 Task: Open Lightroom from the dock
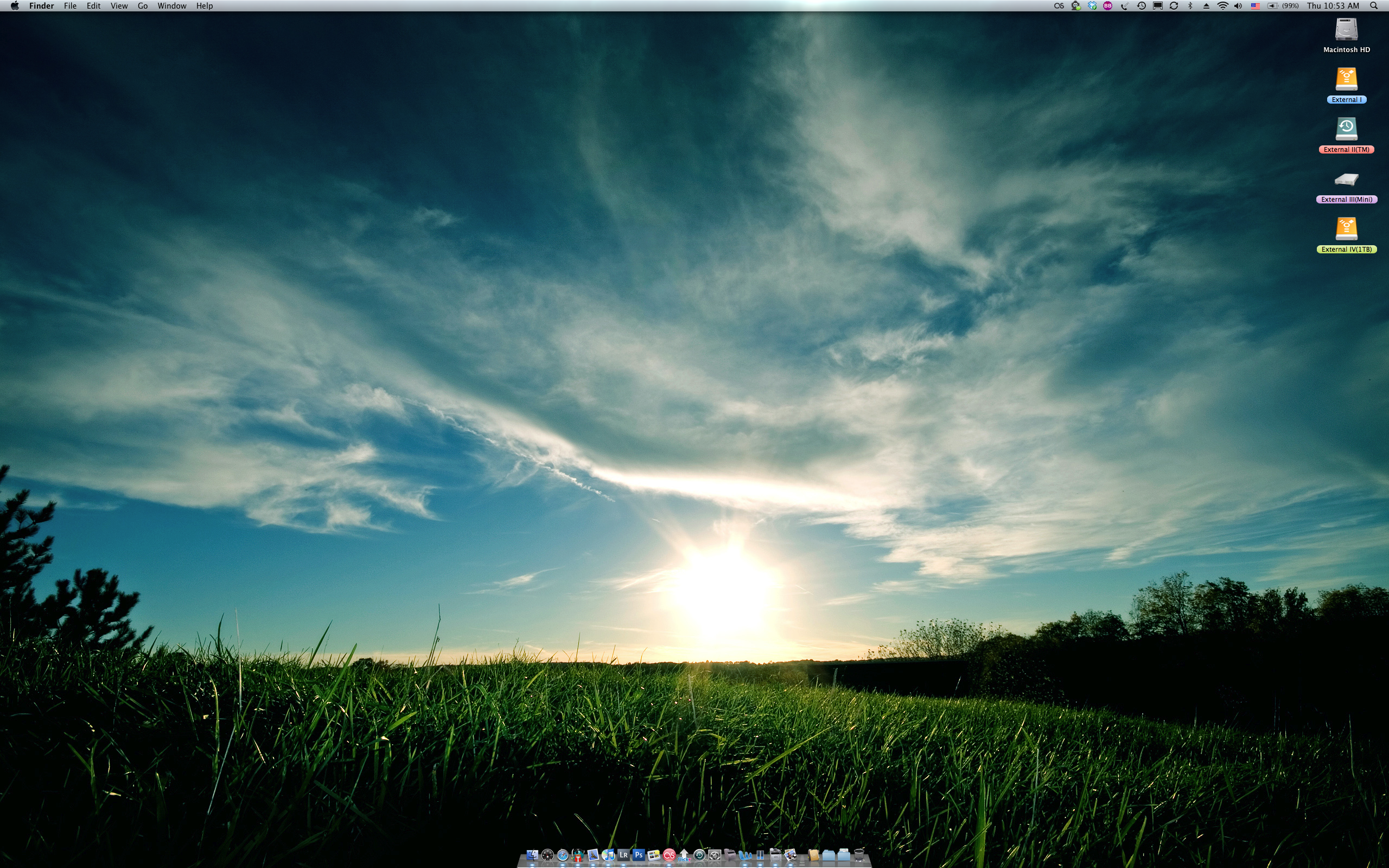click(x=623, y=856)
